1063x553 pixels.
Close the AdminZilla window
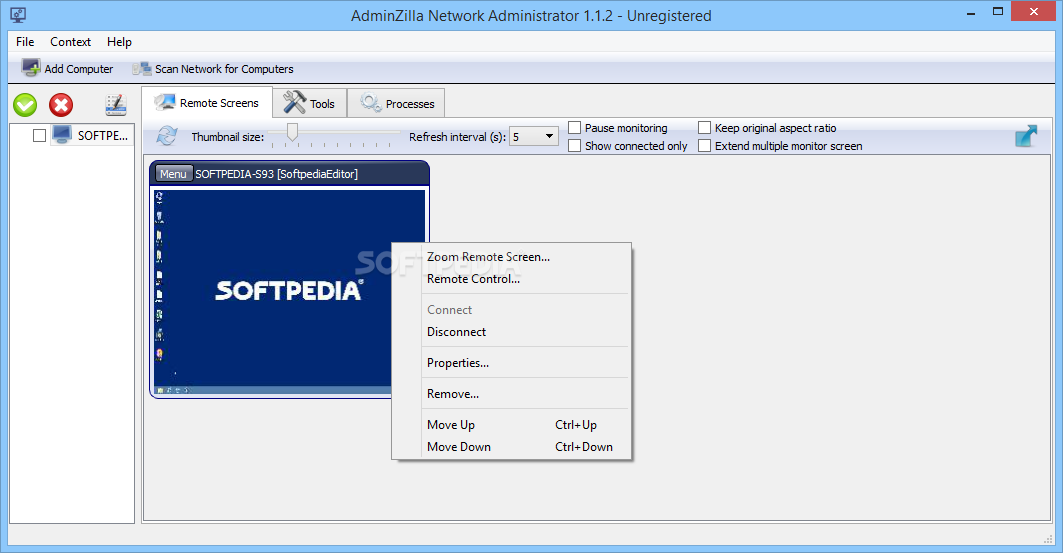(1034, 12)
